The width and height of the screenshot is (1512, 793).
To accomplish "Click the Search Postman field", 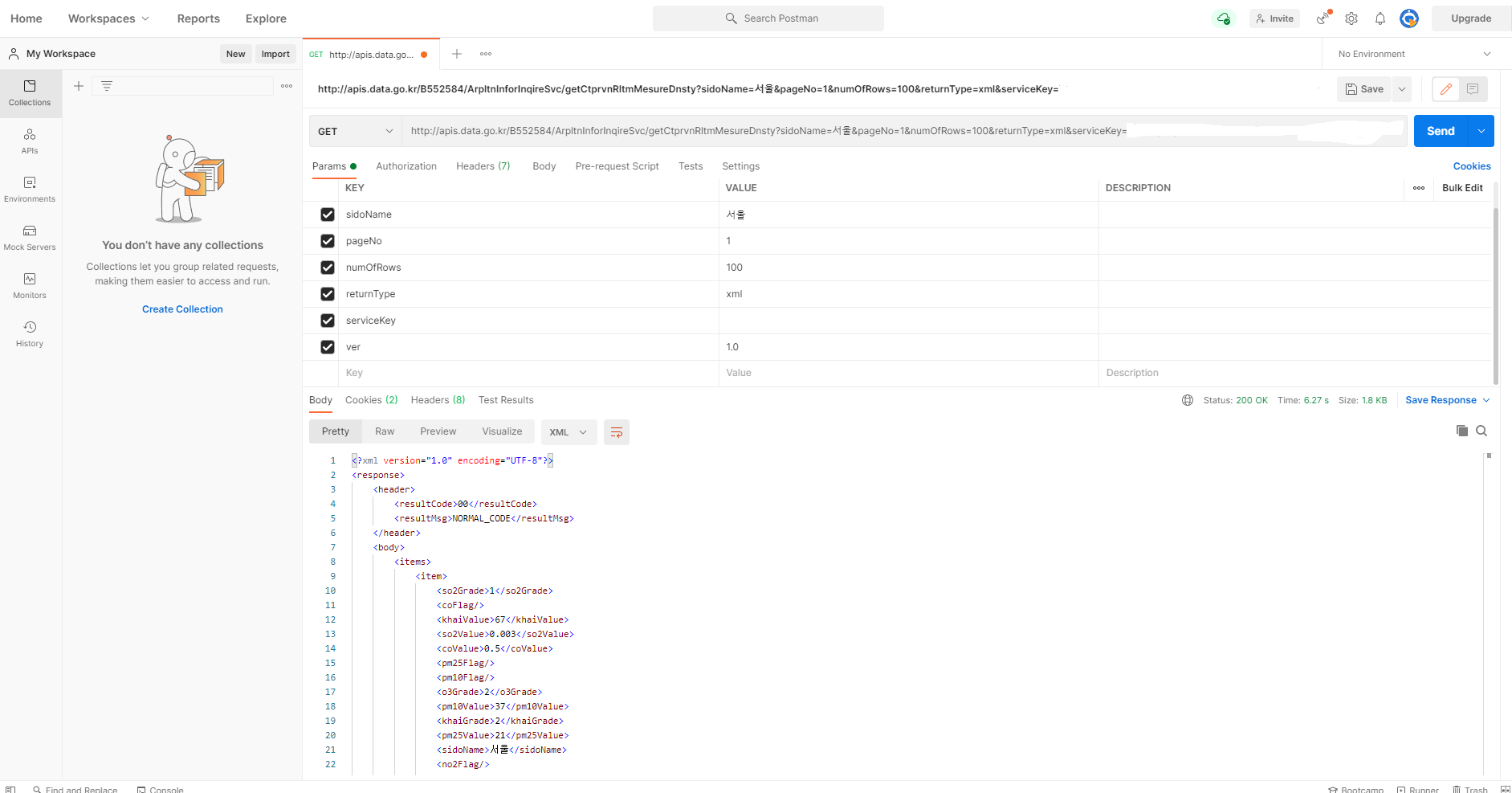I will pyautogui.click(x=768, y=18).
